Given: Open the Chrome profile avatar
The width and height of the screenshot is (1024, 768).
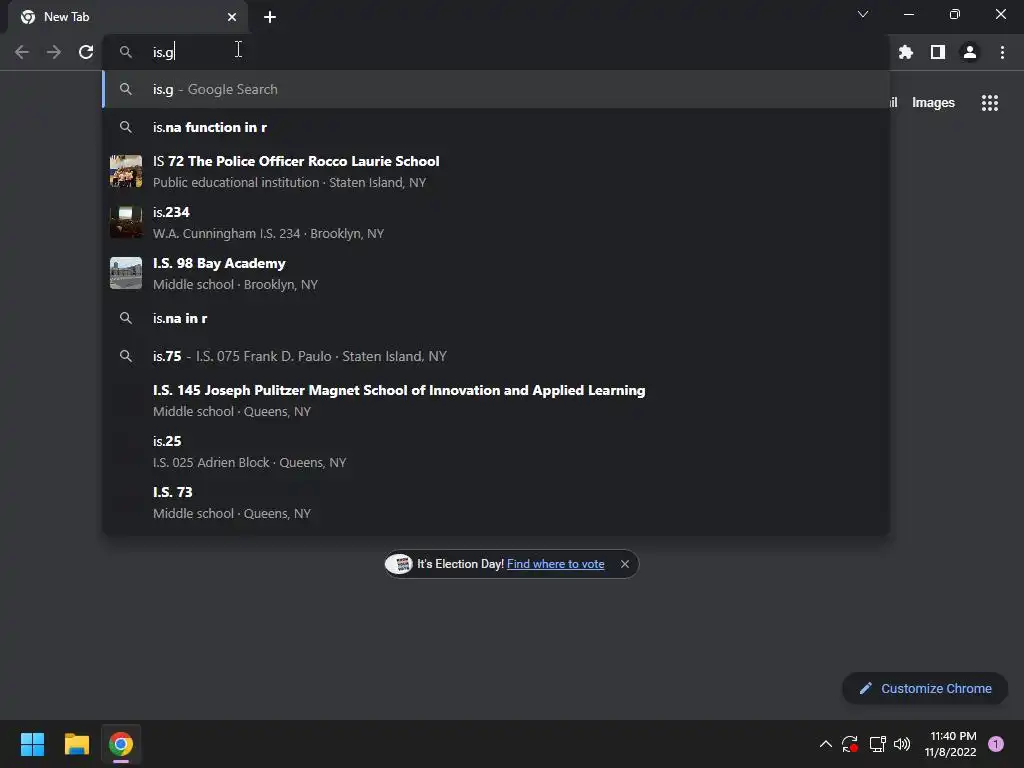Looking at the screenshot, I should point(970,52).
